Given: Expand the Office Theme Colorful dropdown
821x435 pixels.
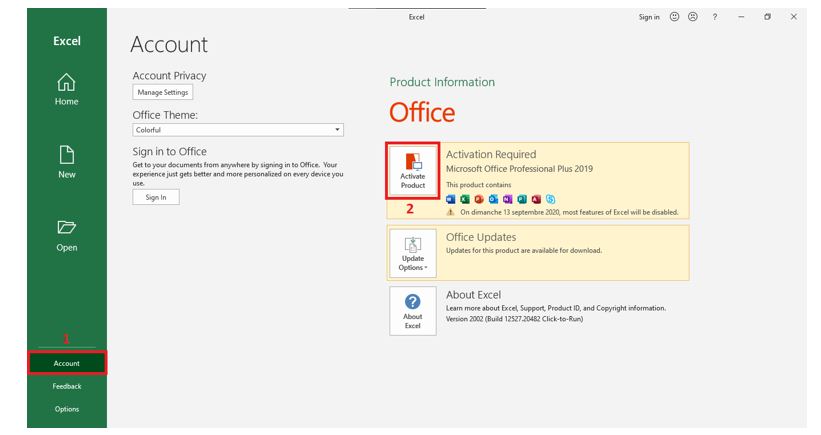Looking at the screenshot, I should point(238,129).
